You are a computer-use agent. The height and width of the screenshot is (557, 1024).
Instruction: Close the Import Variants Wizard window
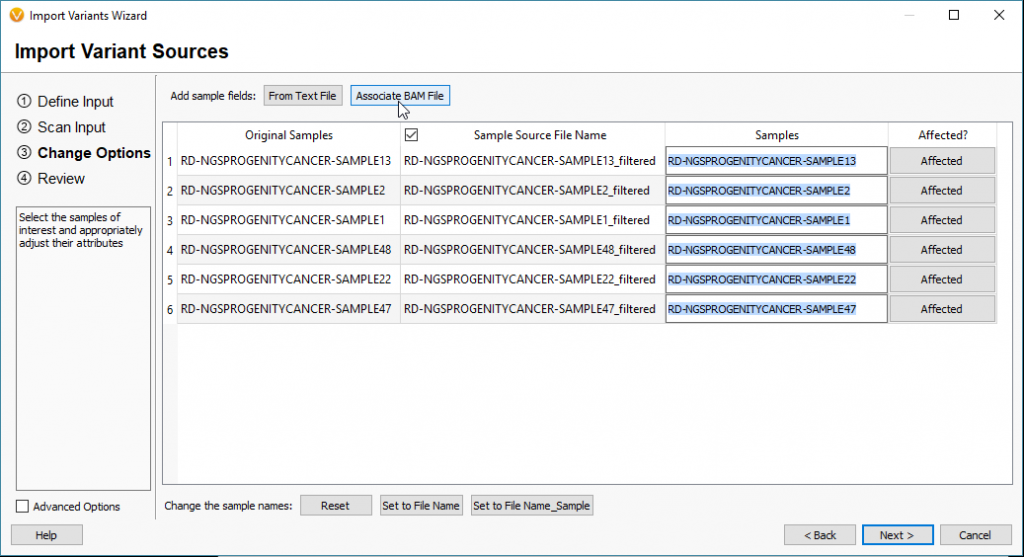pos(999,15)
